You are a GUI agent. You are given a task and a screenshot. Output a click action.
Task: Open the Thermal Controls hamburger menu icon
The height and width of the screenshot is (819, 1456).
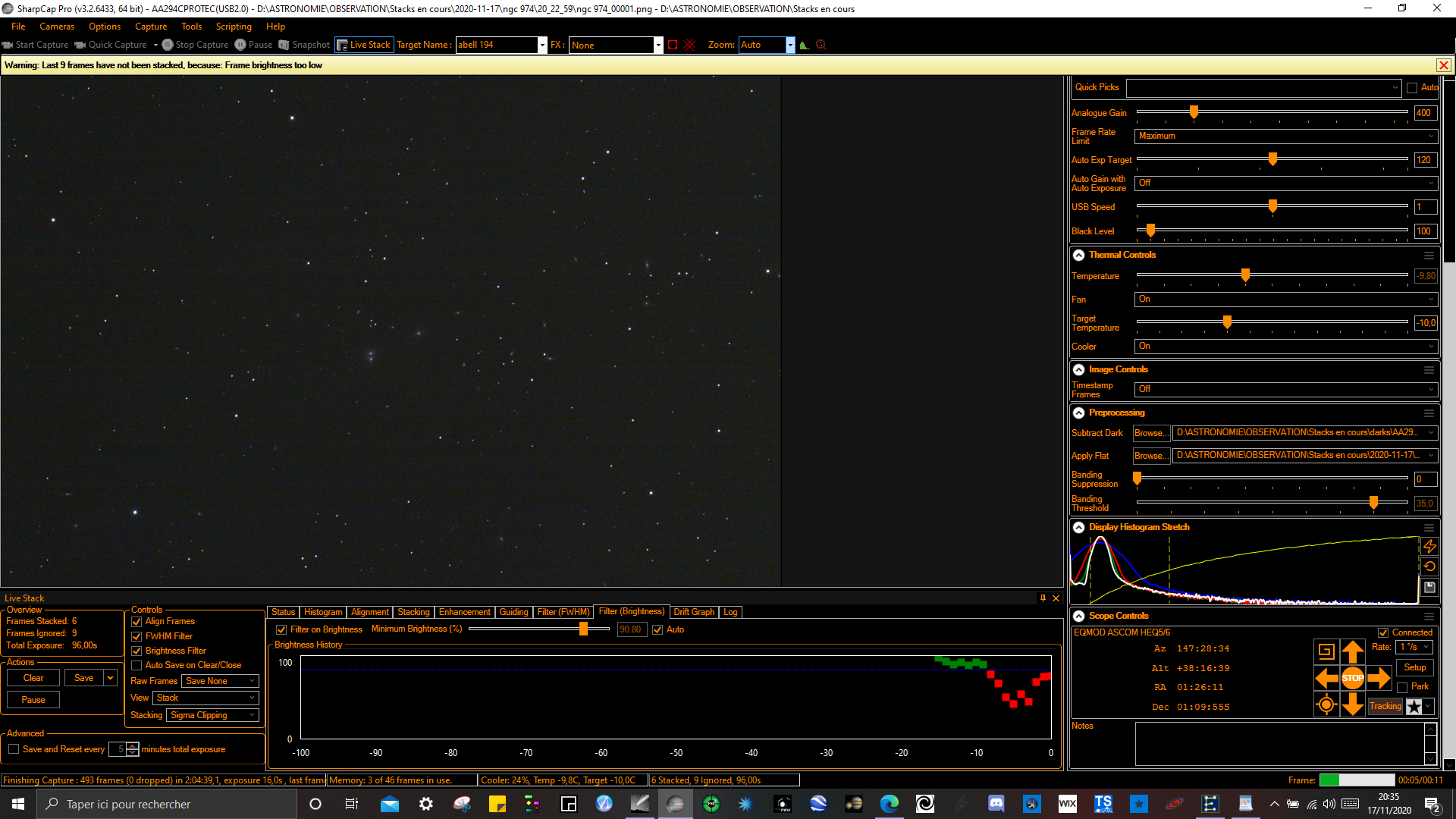[x=1429, y=256]
